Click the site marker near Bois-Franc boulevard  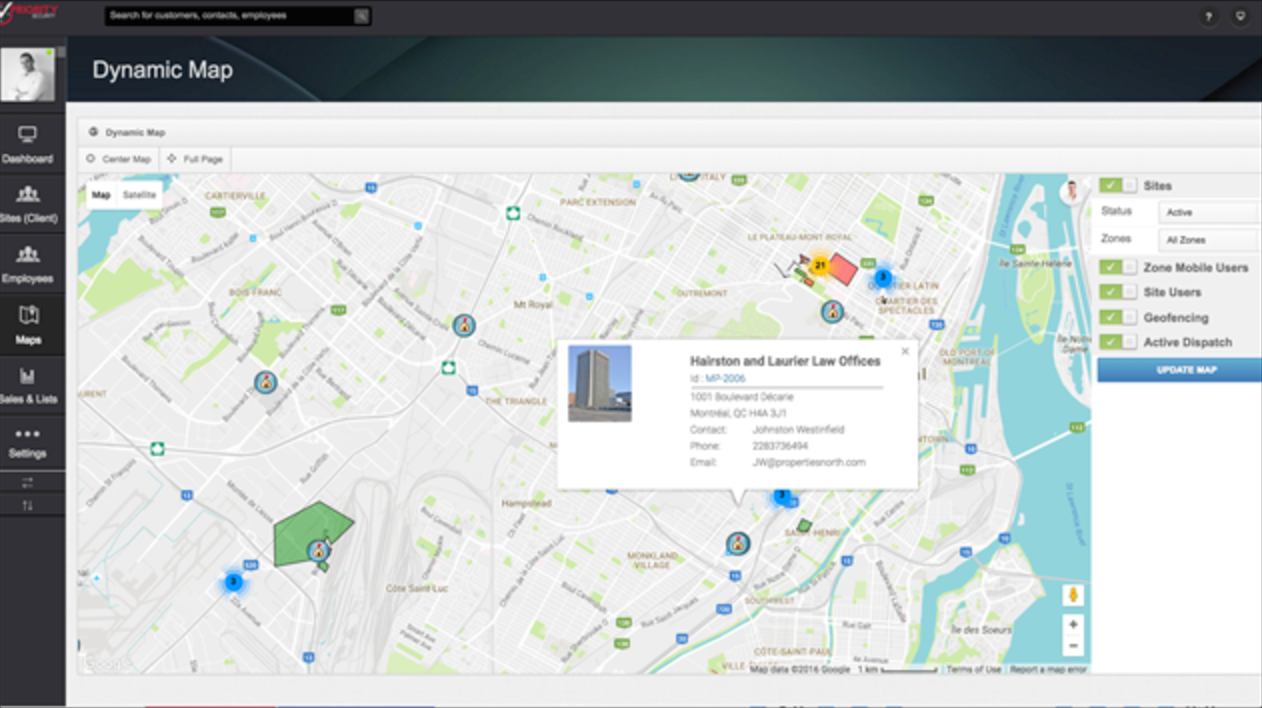coord(265,381)
